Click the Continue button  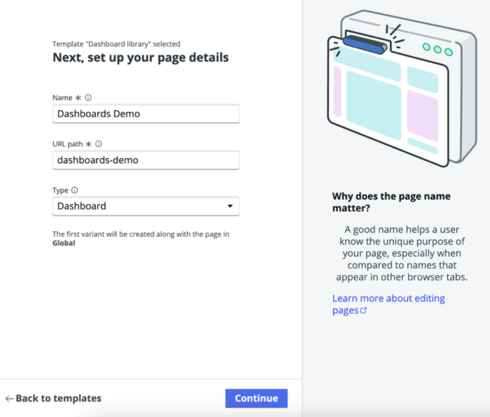(x=256, y=398)
